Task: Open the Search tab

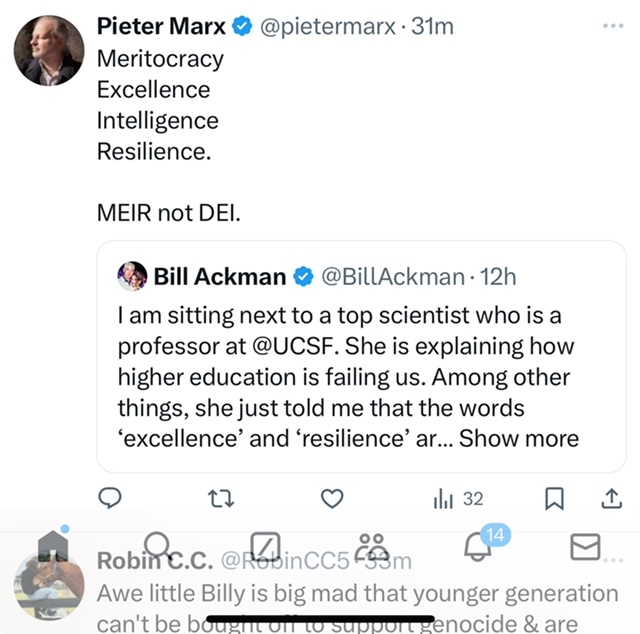Action: coord(160,546)
